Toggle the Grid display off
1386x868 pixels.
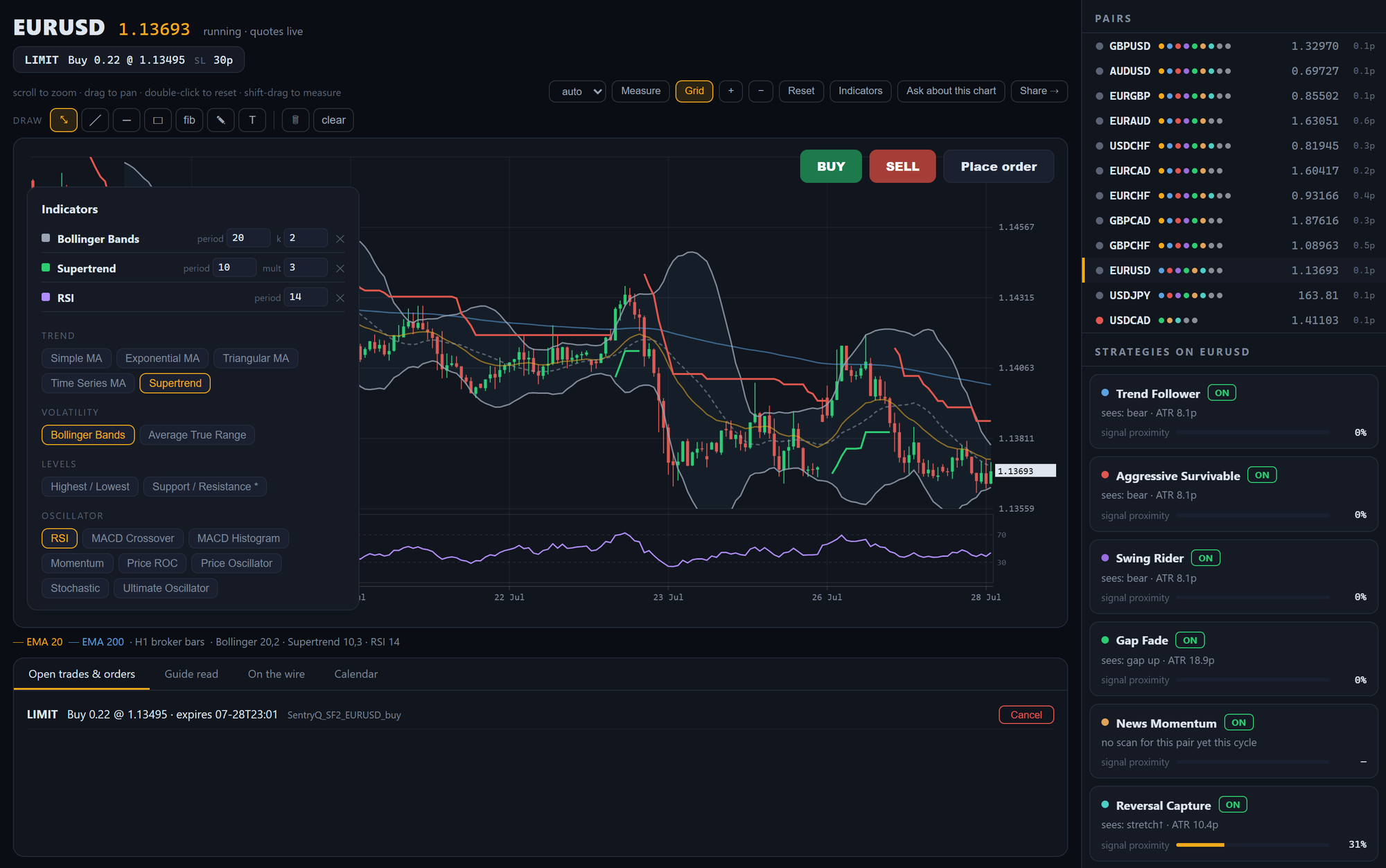[x=694, y=91]
